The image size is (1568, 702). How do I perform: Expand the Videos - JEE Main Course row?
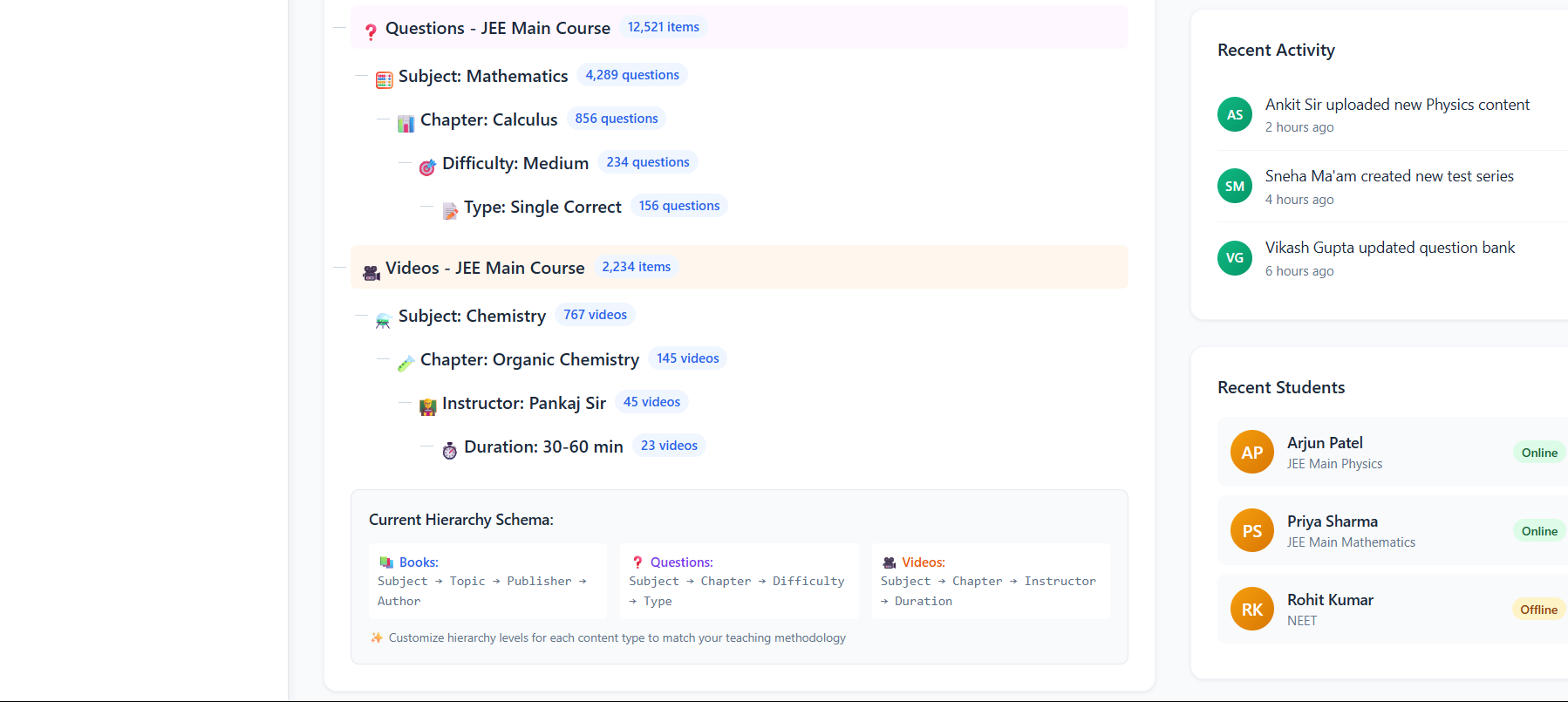click(485, 268)
